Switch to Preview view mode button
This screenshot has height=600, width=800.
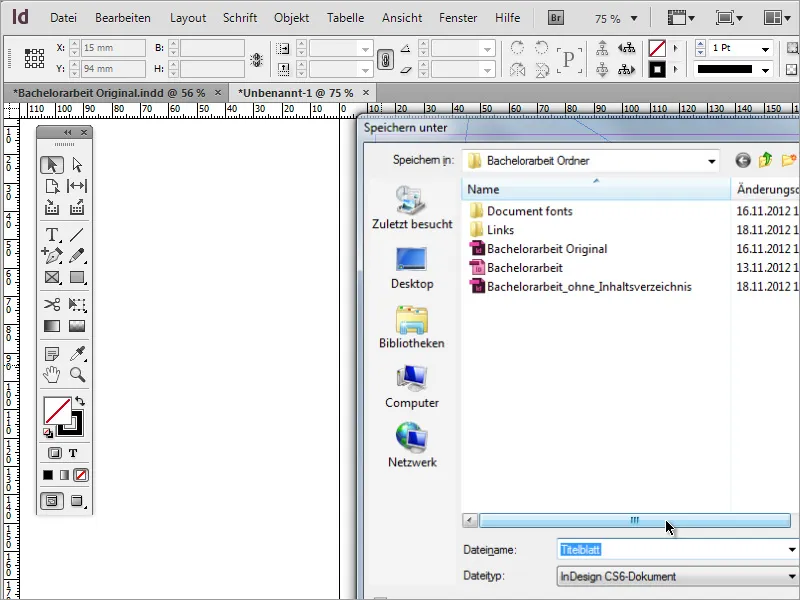[x=77, y=501]
